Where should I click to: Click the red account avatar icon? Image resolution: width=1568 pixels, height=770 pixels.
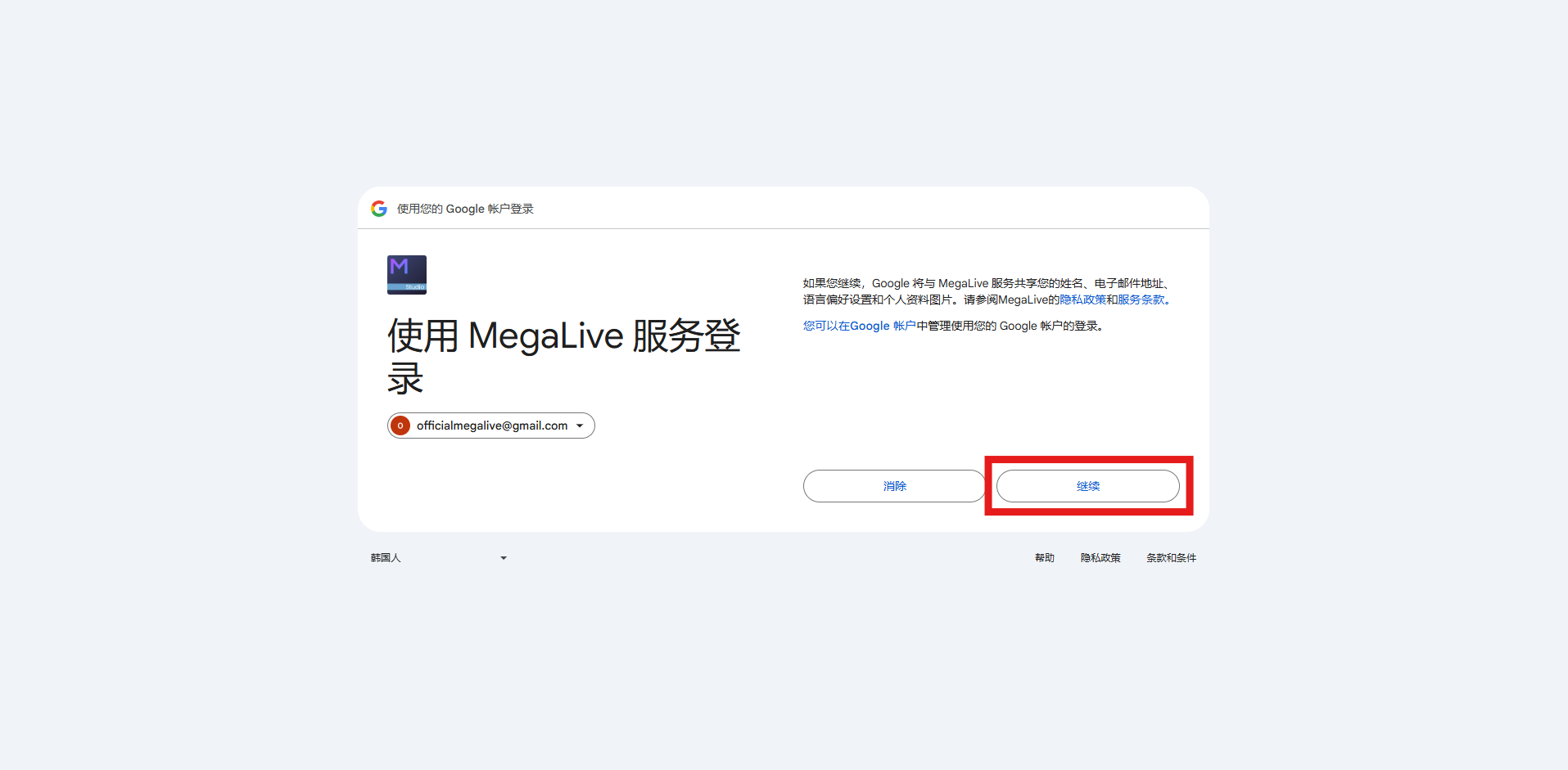click(400, 426)
